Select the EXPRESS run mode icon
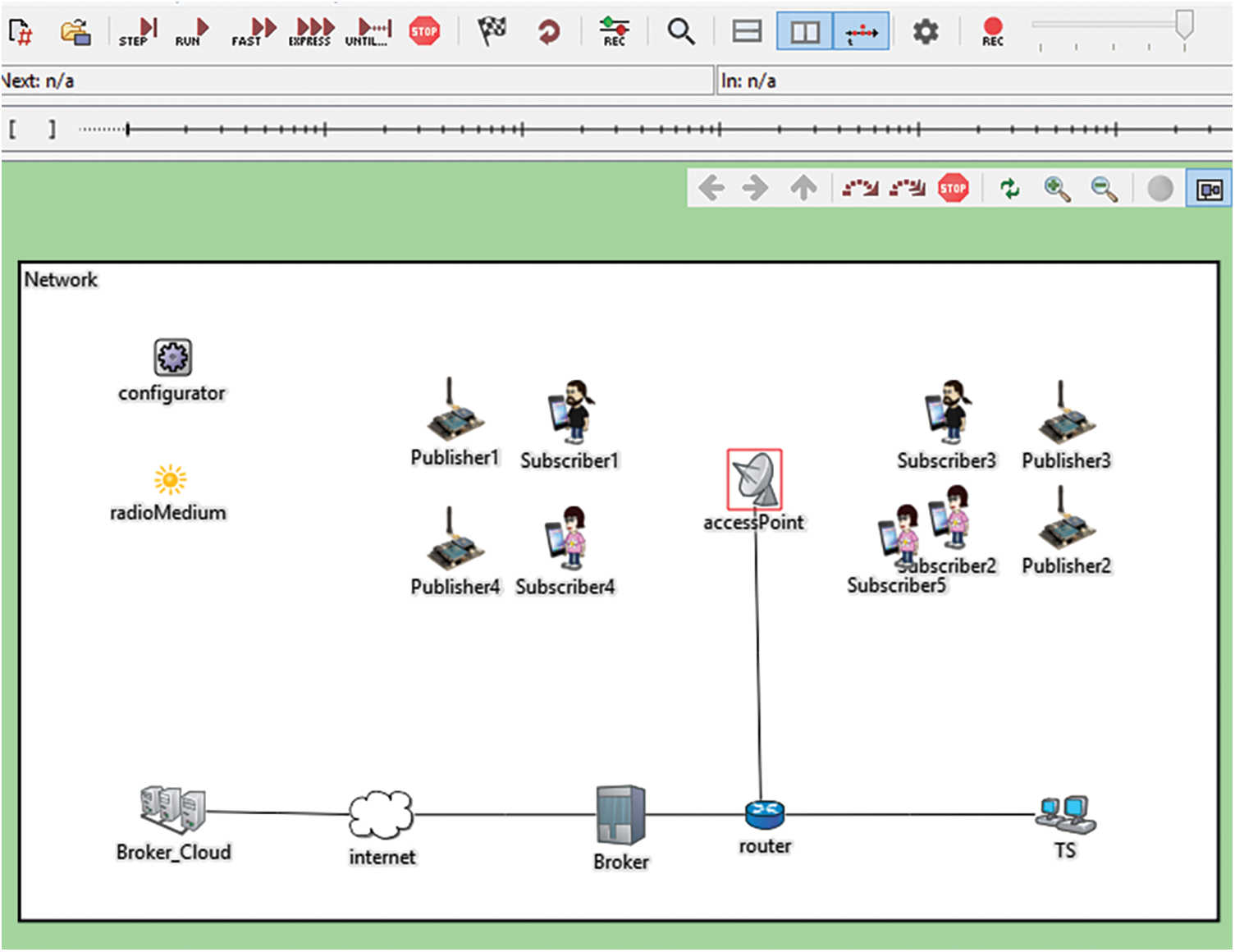The image size is (1235, 952). pos(310,31)
